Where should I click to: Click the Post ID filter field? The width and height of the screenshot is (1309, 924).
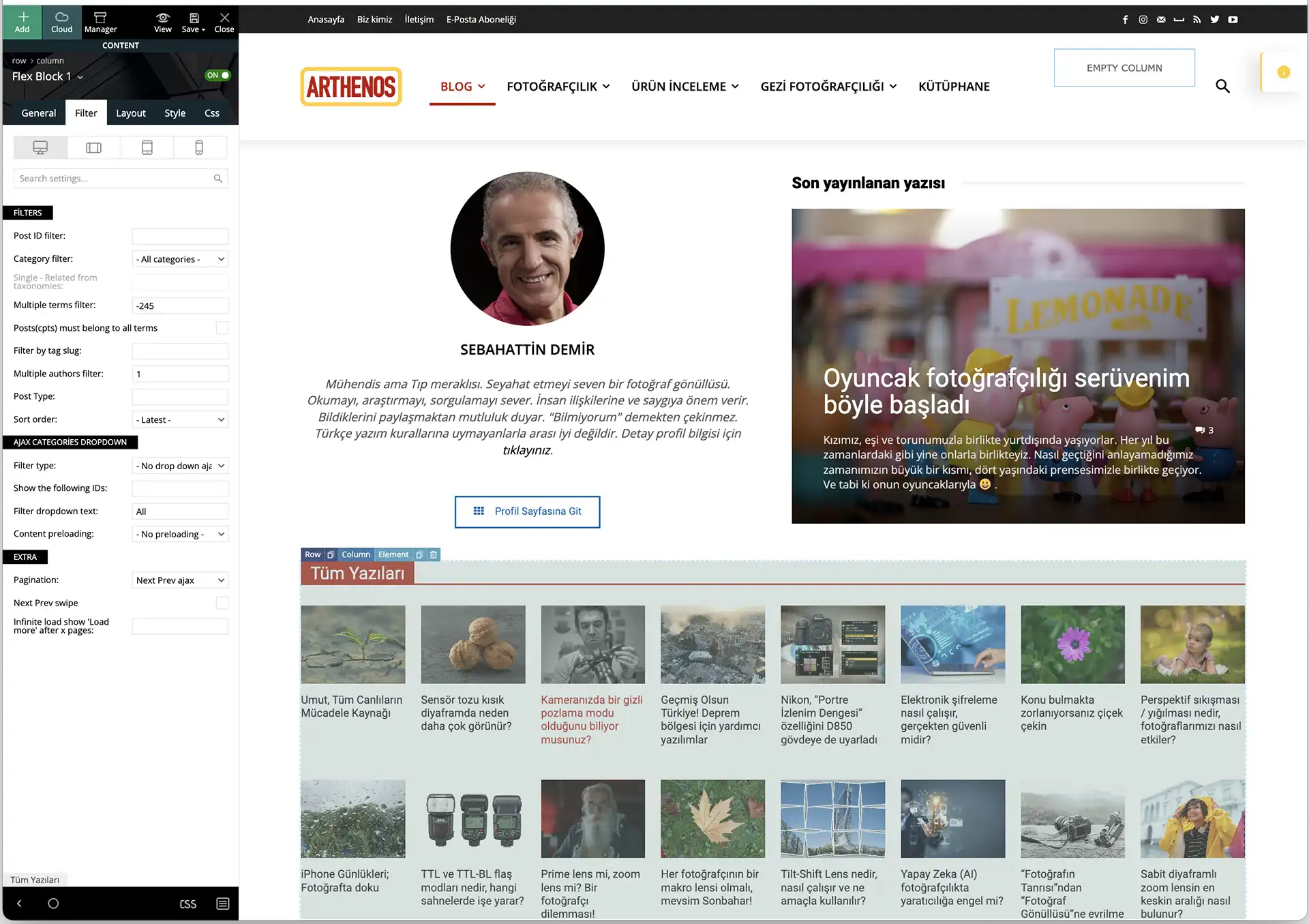pos(180,236)
